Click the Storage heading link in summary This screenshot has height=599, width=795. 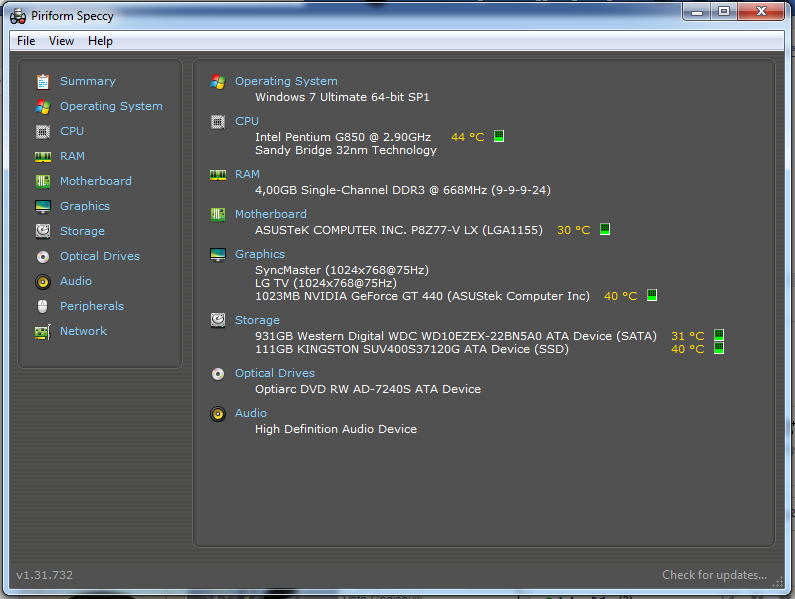pos(257,320)
